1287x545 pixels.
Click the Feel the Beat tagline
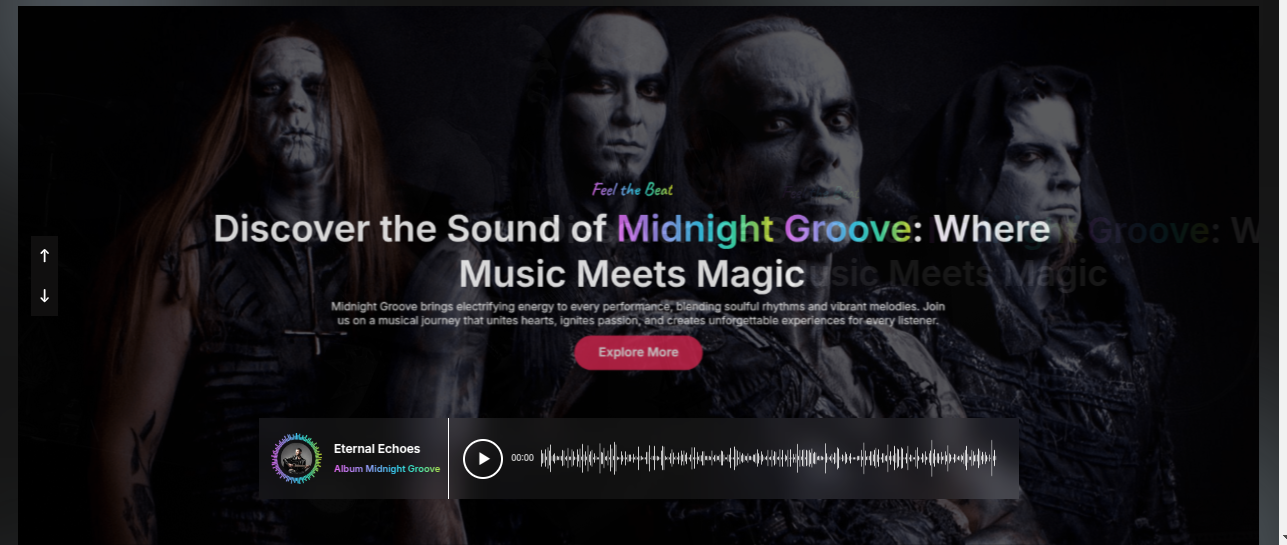click(632, 190)
